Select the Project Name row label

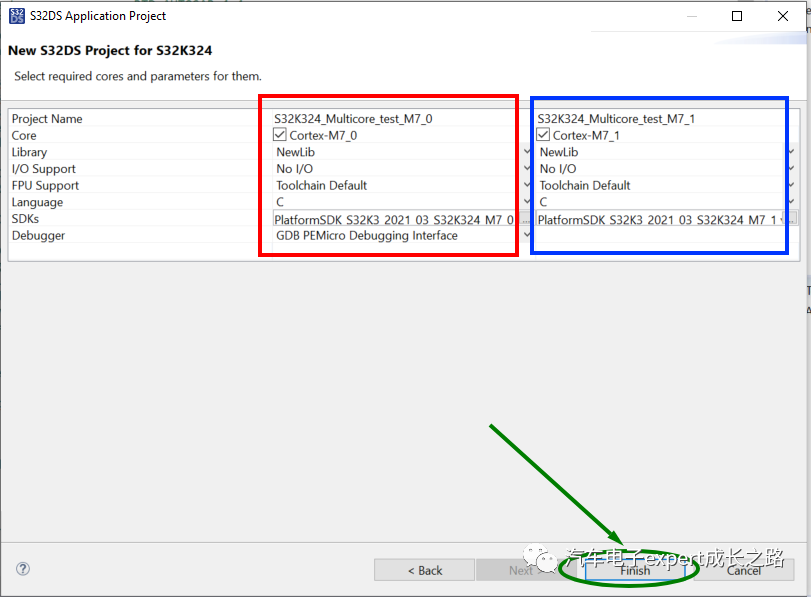(x=47, y=118)
